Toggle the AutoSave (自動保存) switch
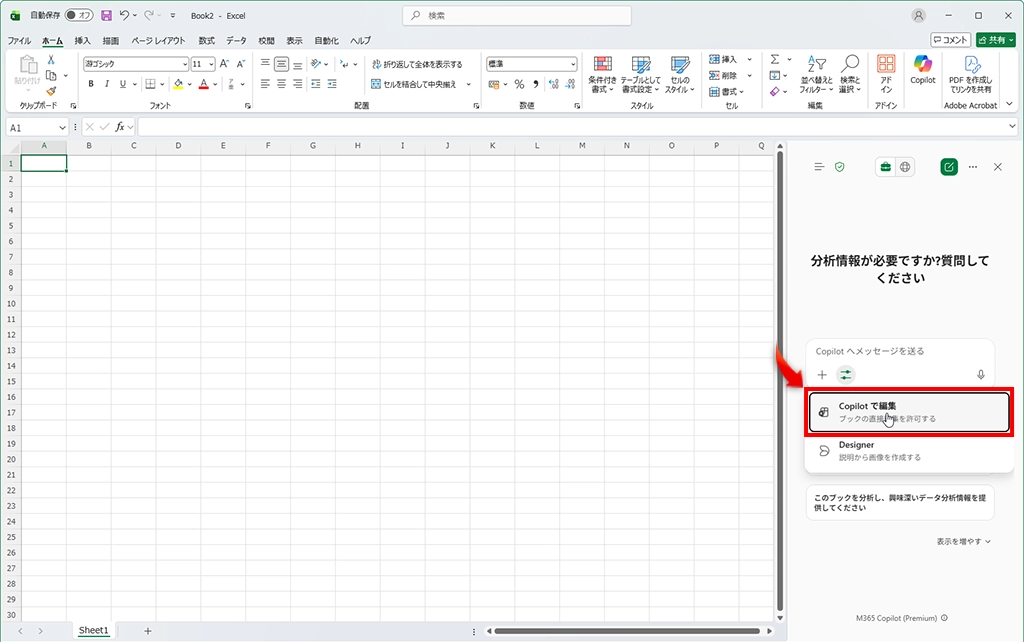The height and width of the screenshot is (642, 1024). coord(79,16)
